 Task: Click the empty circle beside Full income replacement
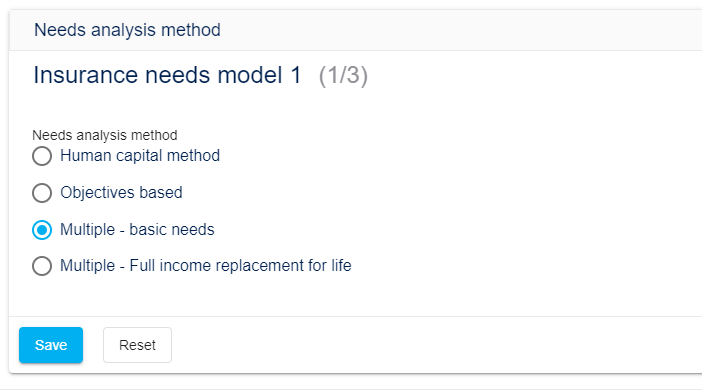[x=42, y=266]
